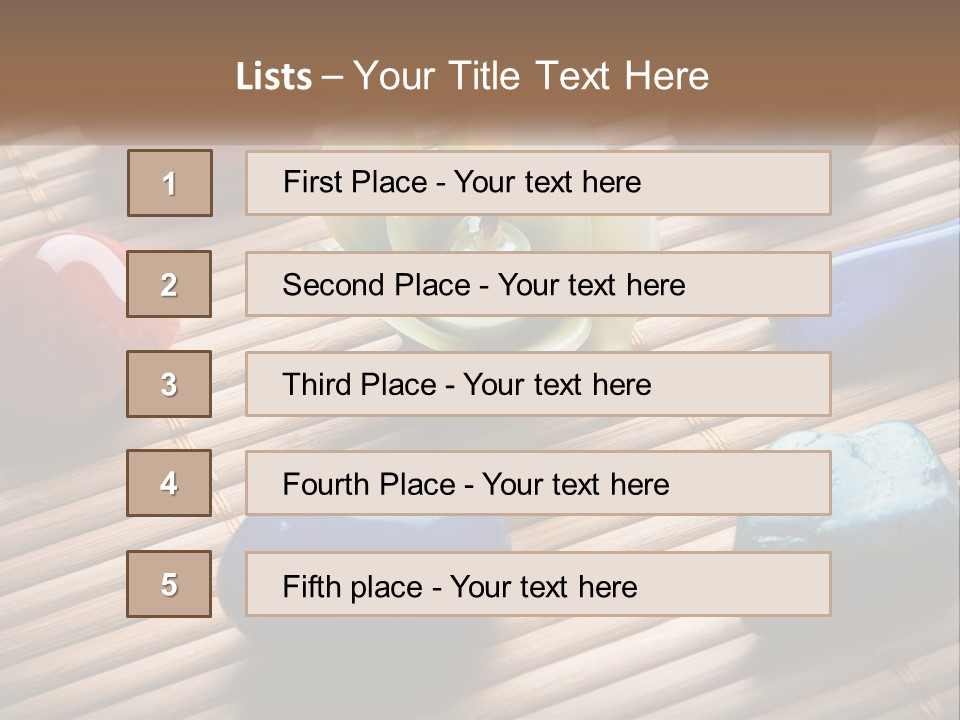
Task: Click the number 5 box
Action: [x=169, y=584]
